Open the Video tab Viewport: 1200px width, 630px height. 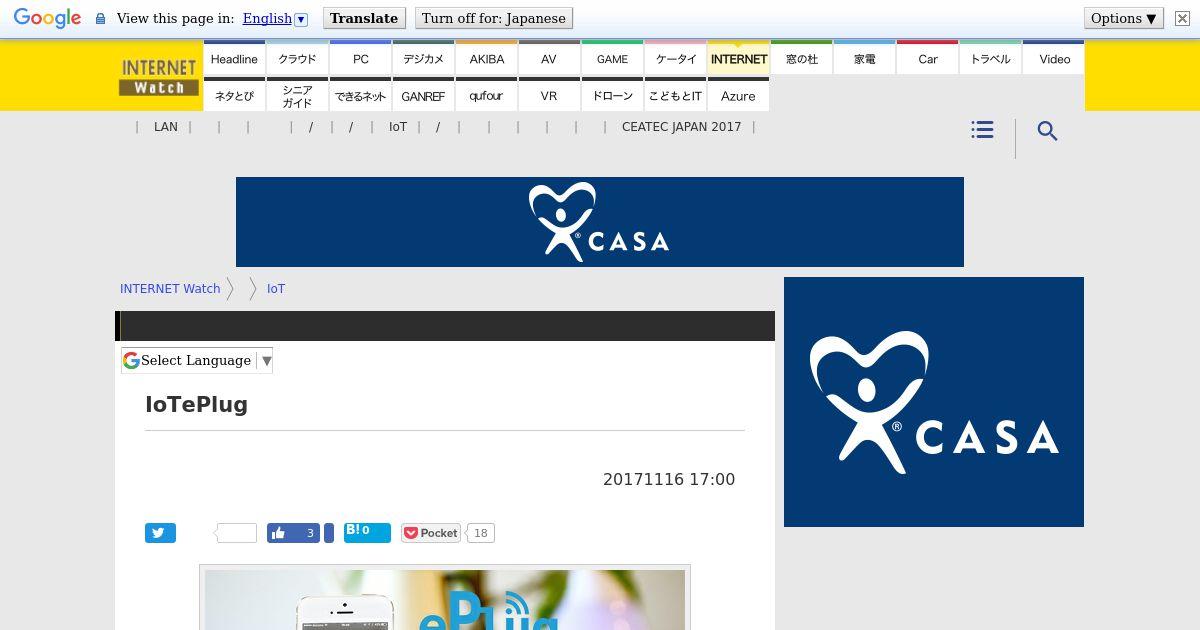(1054, 58)
